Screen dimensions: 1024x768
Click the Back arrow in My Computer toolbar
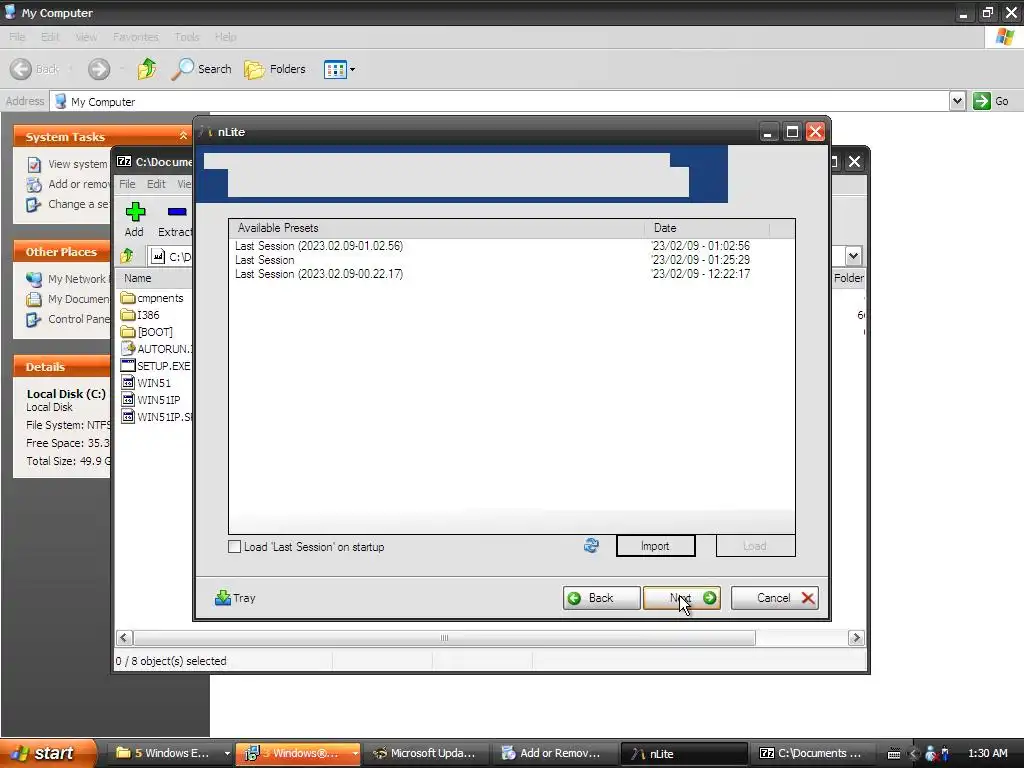(x=21, y=69)
